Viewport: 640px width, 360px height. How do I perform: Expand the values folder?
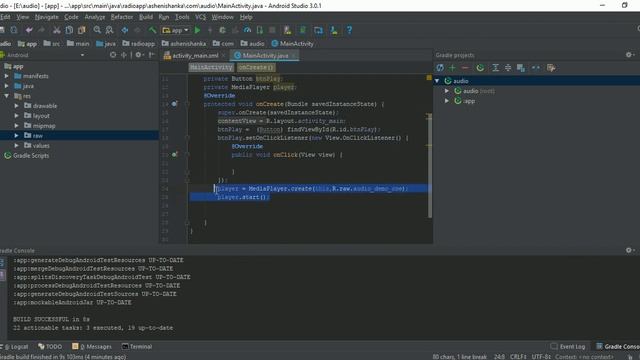pos(17,145)
